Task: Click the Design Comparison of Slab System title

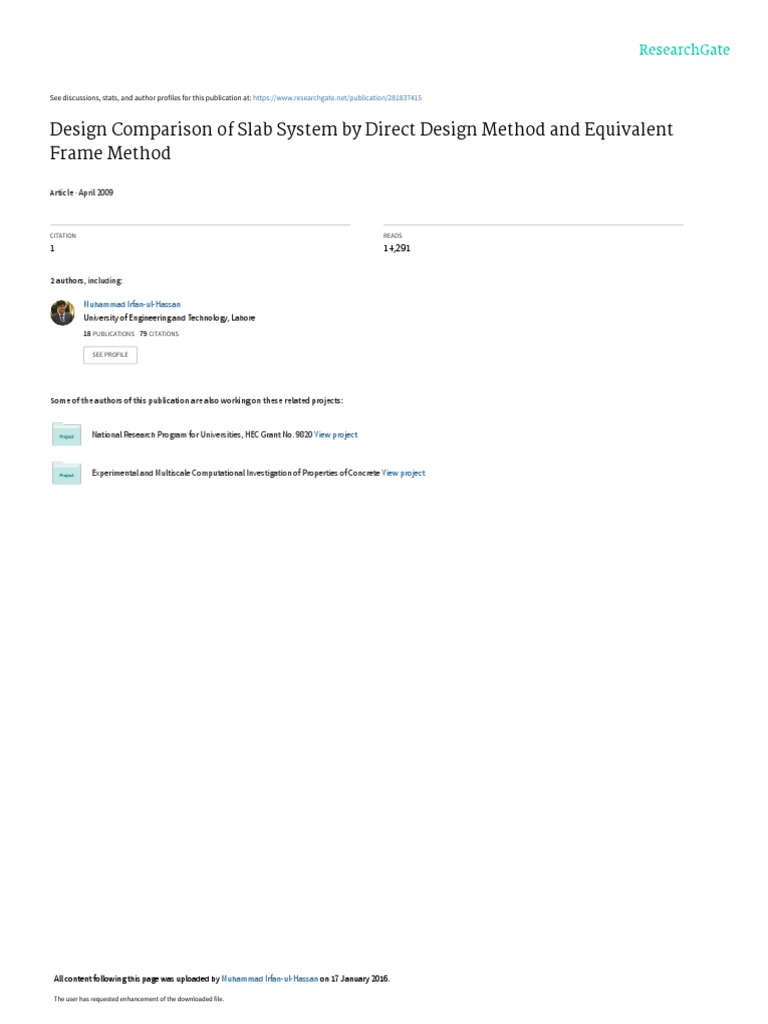Action: click(361, 140)
